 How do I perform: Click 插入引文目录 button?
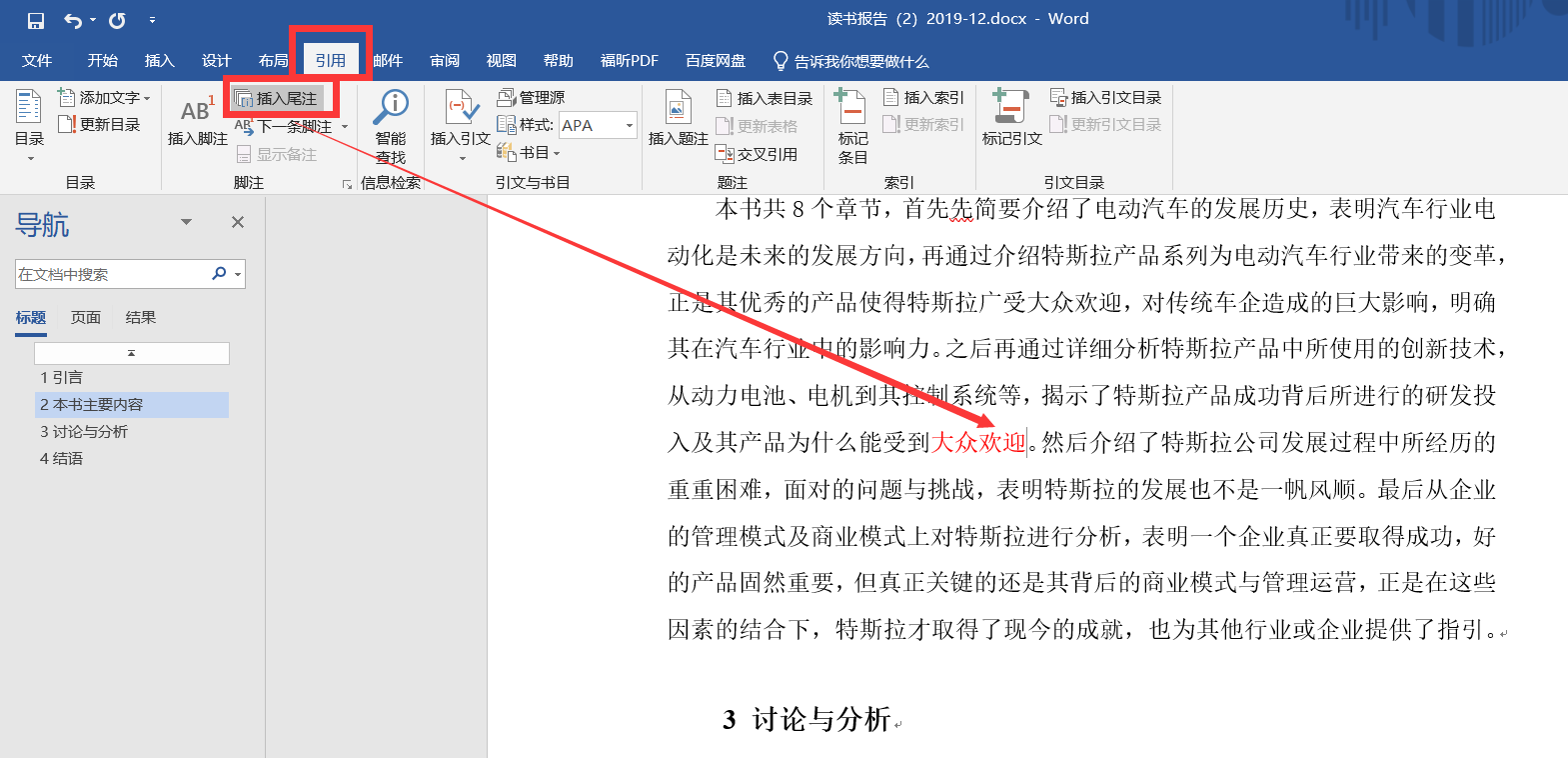[1105, 97]
